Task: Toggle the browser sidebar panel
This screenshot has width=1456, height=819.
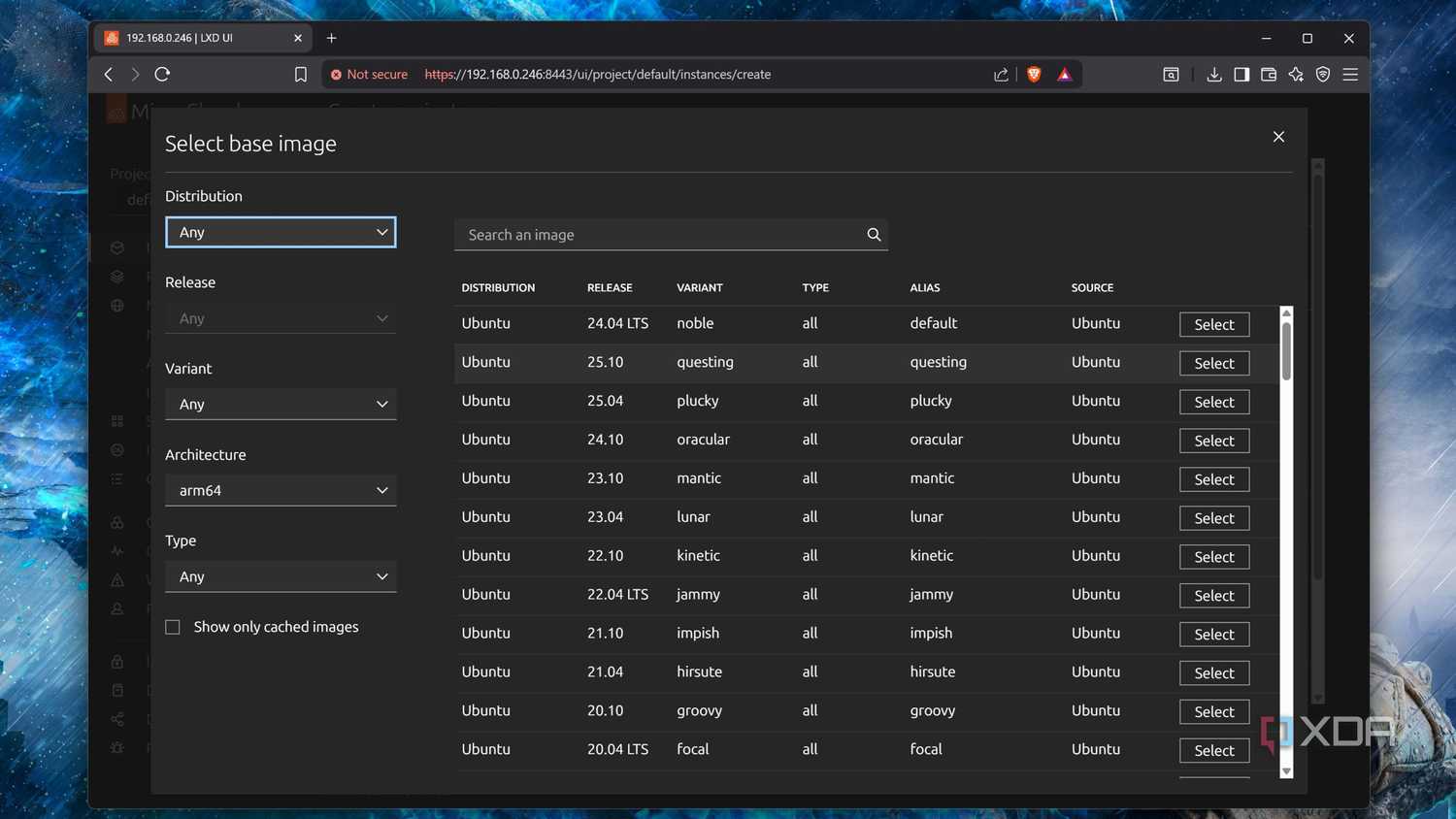Action: (1241, 75)
